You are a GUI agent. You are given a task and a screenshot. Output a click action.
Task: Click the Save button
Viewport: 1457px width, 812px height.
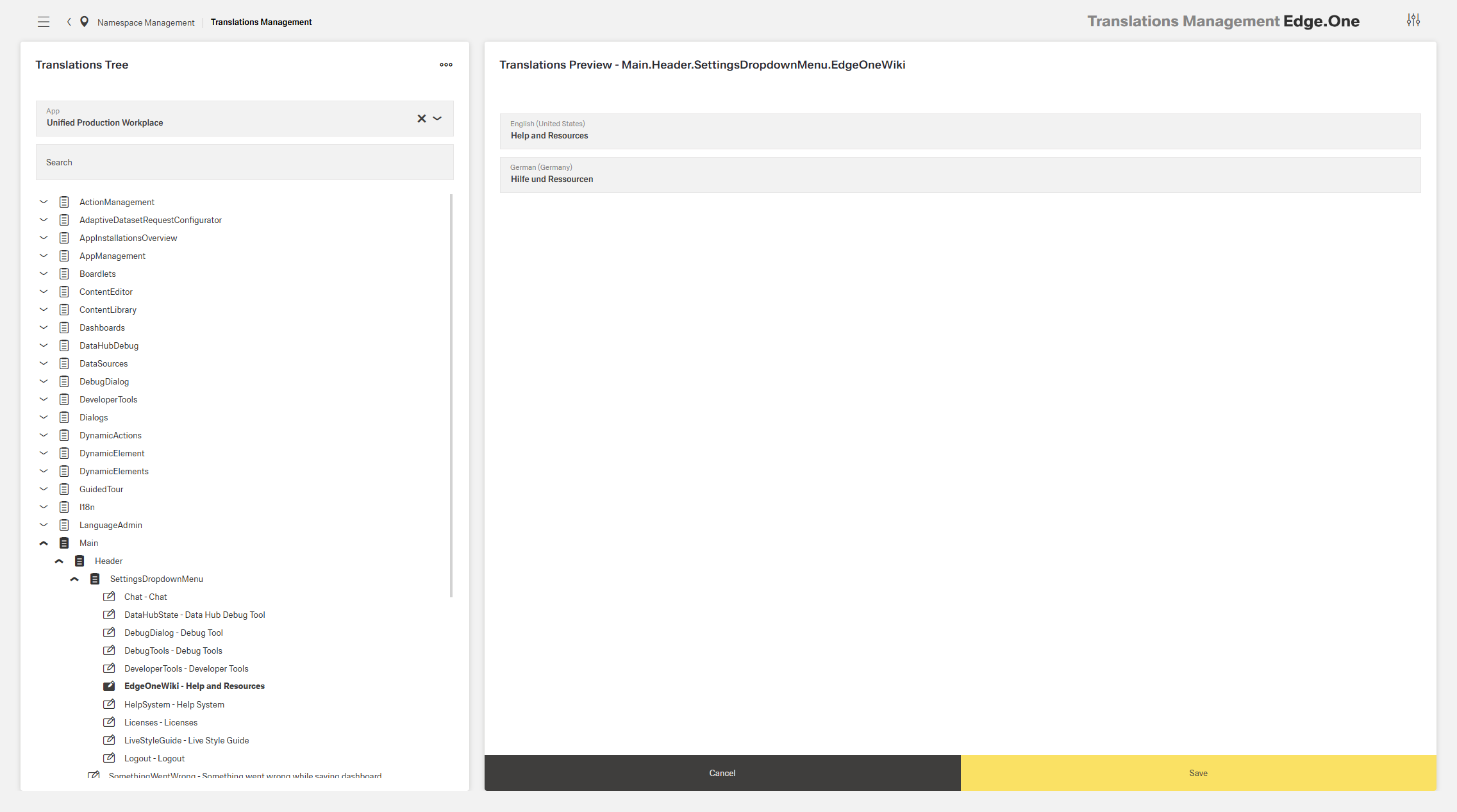[1198, 773]
